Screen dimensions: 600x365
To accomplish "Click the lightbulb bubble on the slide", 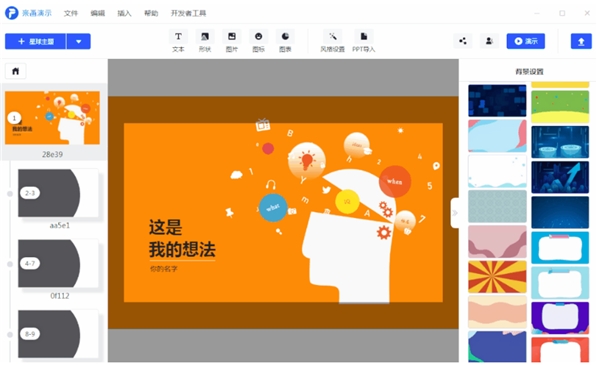I will [307, 161].
